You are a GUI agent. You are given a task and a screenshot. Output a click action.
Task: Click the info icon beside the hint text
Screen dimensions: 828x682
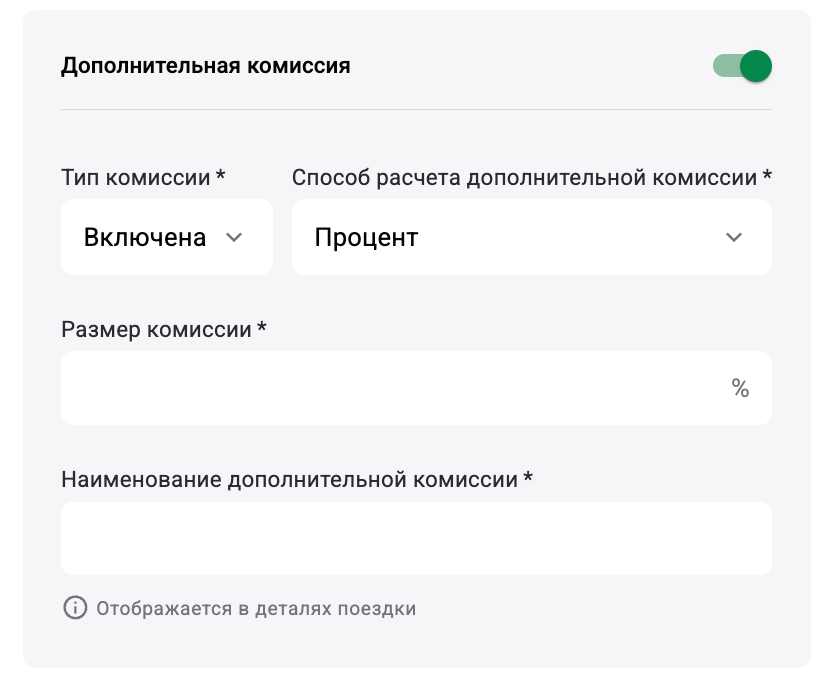coord(75,608)
